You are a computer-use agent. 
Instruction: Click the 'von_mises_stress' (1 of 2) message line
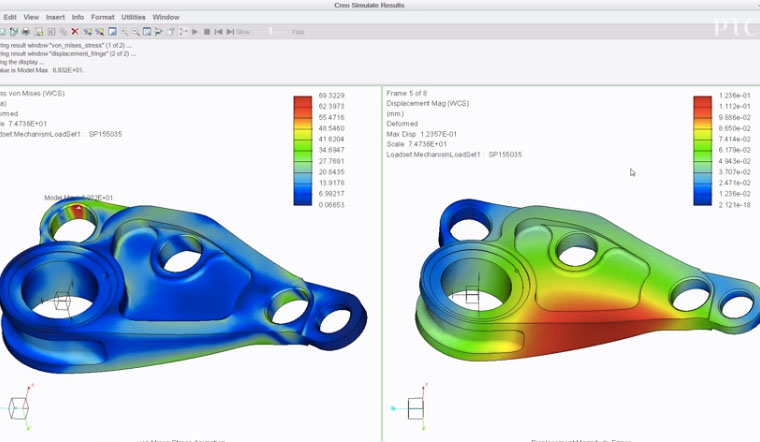pyautogui.click(x=66, y=45)
